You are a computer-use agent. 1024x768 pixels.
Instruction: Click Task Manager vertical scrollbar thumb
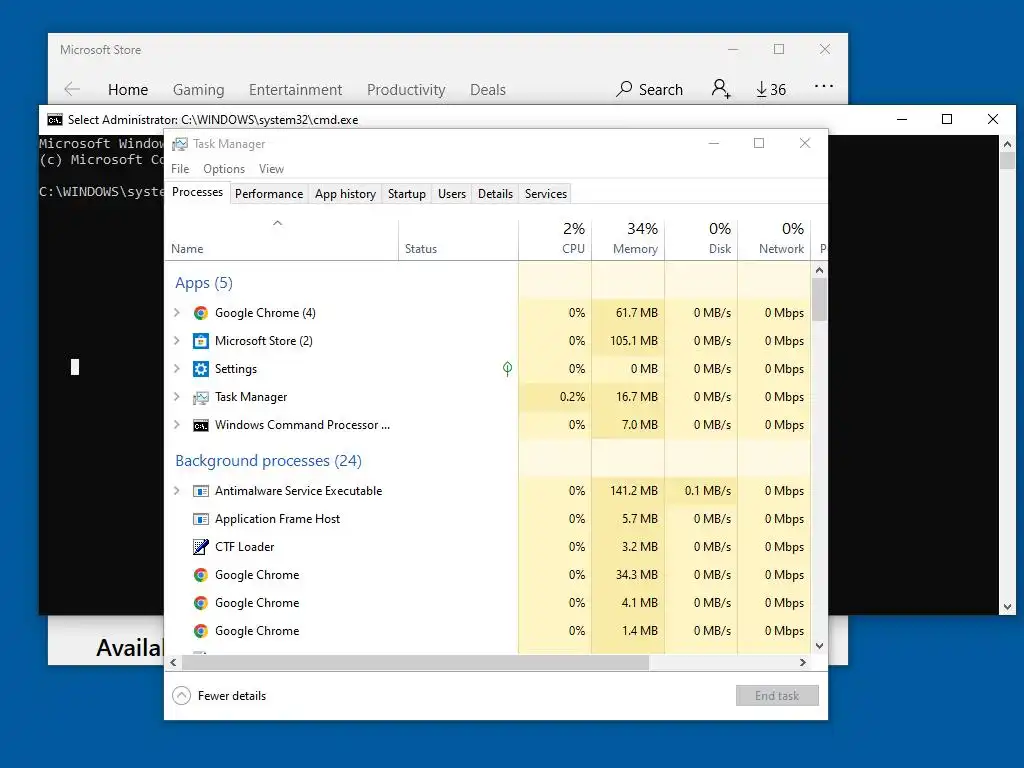point(820,300)
